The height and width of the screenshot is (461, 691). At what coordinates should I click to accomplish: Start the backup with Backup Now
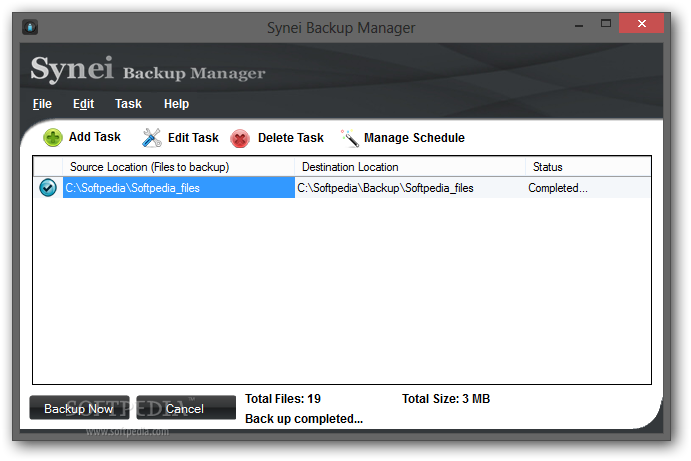79,408
